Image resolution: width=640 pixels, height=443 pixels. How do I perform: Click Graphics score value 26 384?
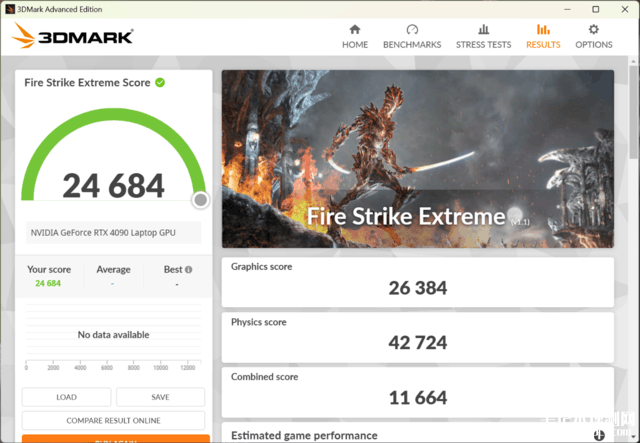(x=418, y=288)
